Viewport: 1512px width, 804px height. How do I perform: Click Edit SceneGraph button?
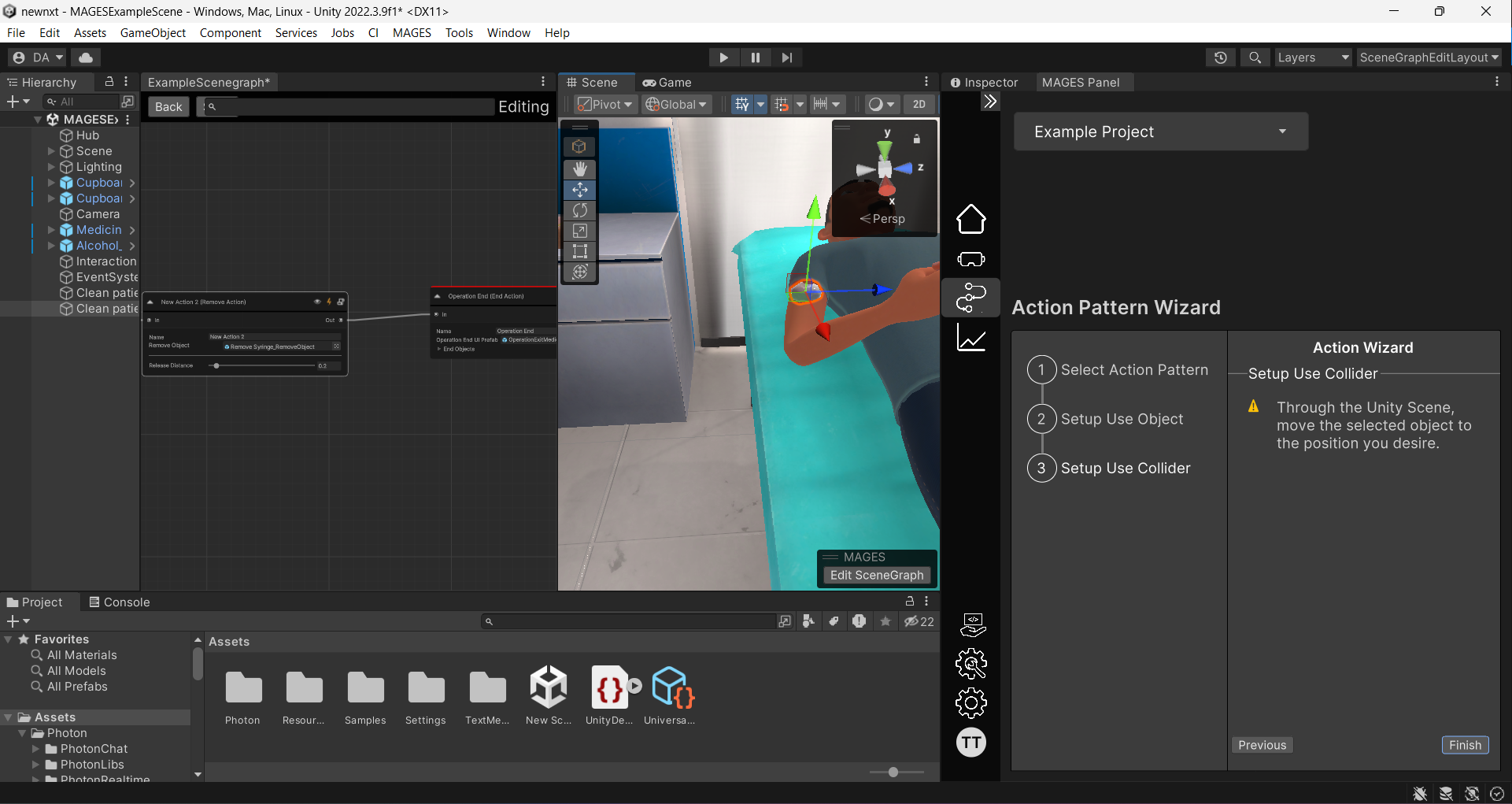coord(877,575)
